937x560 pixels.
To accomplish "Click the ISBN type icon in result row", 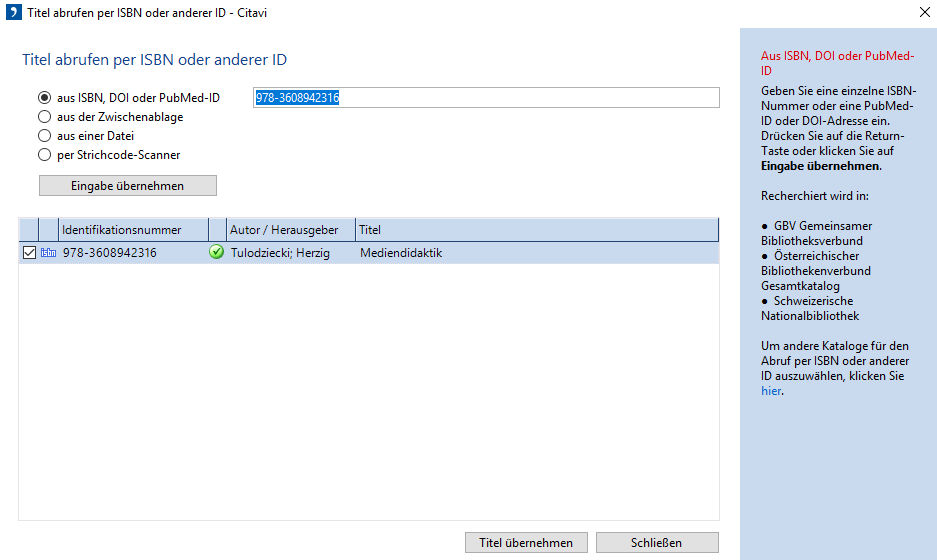I will (48, 253).
